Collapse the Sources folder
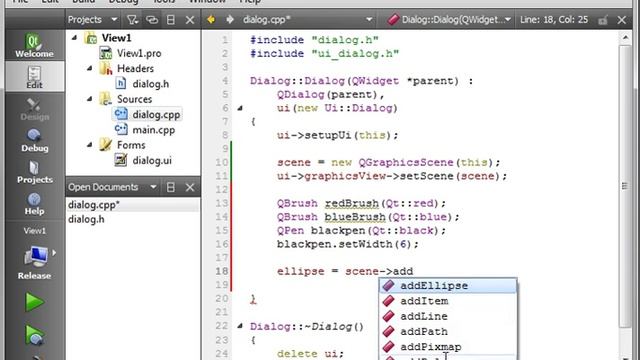Viewport: 640px width, 360px height. [89, 99]
